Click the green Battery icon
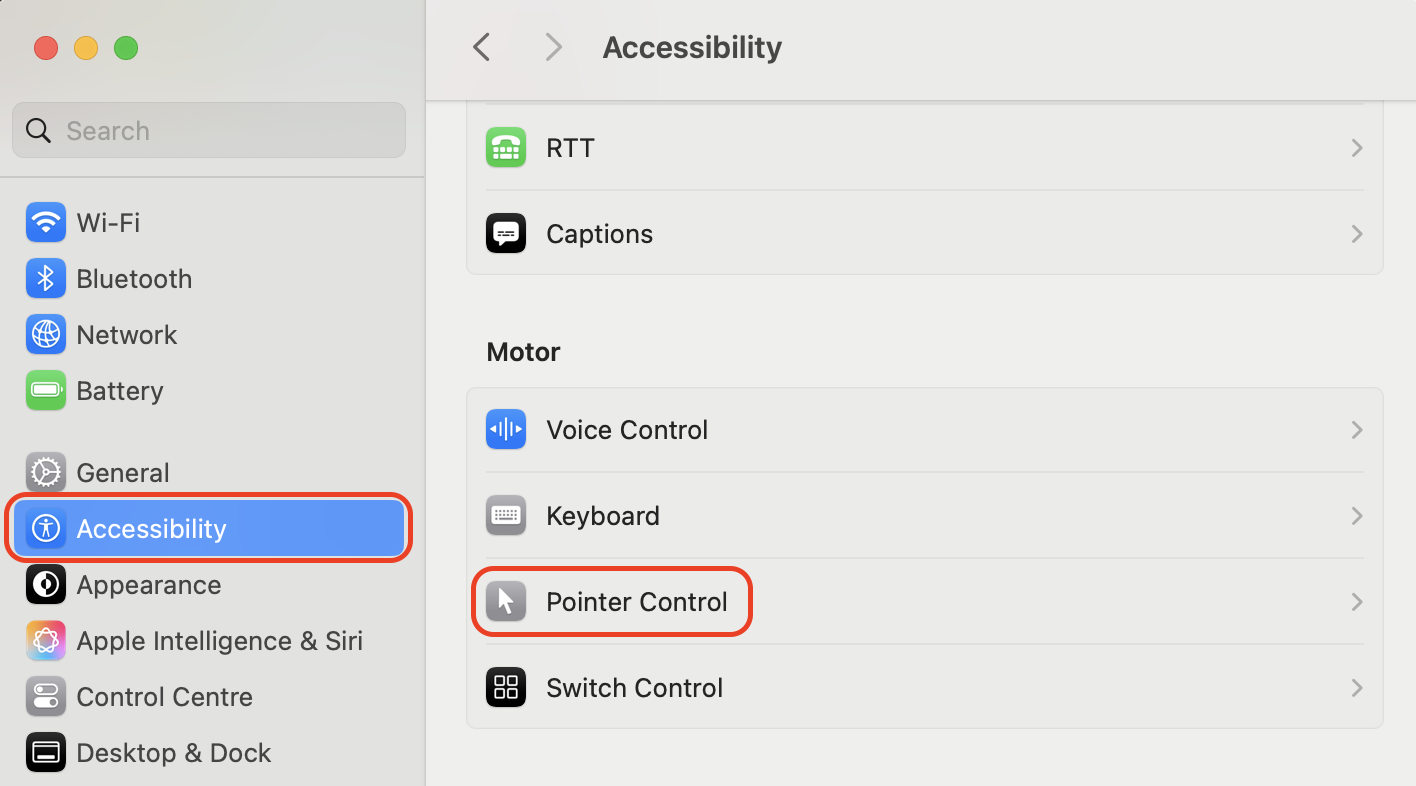The image size is (1416, 786). coord(44,390)
